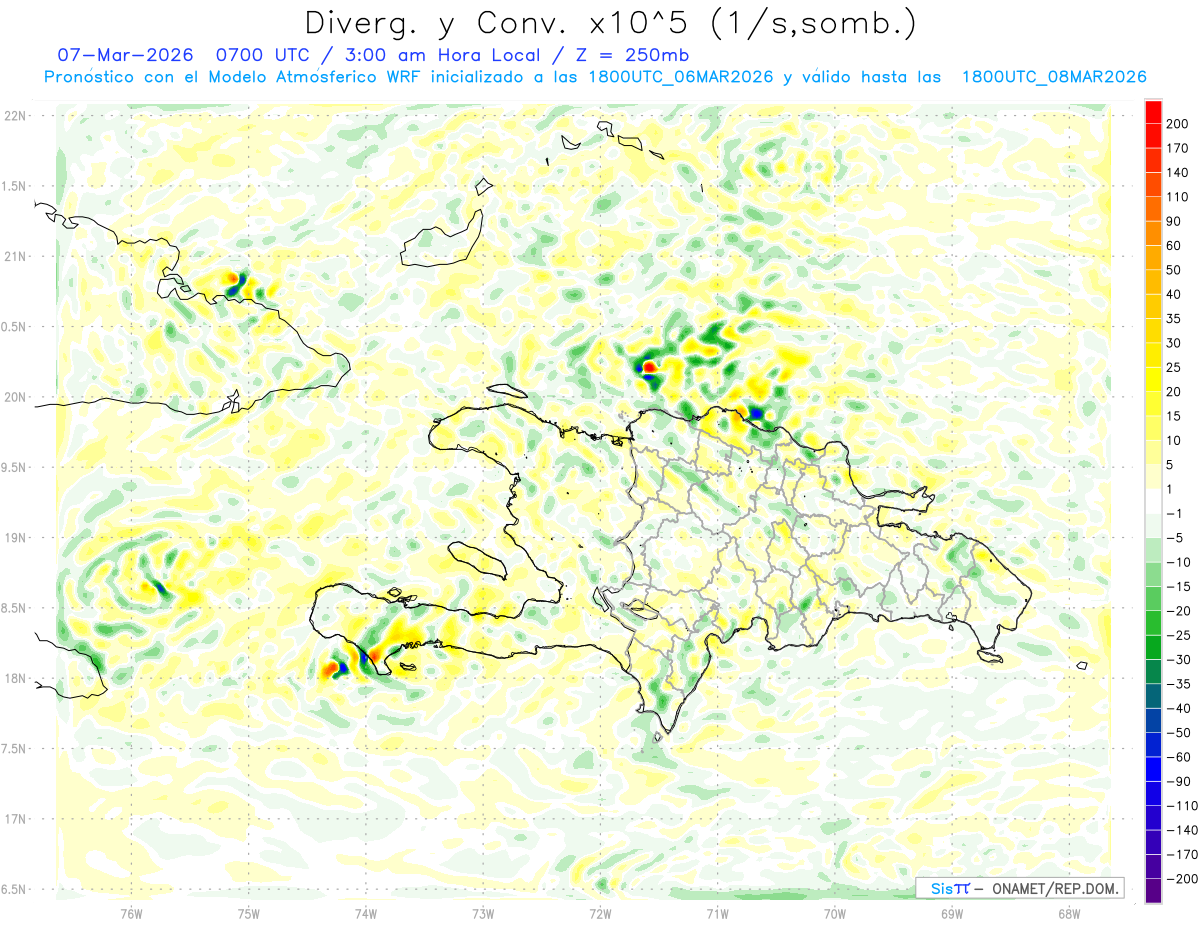
Task: Click the '70W' longitude label
Action: click(835, 914)
